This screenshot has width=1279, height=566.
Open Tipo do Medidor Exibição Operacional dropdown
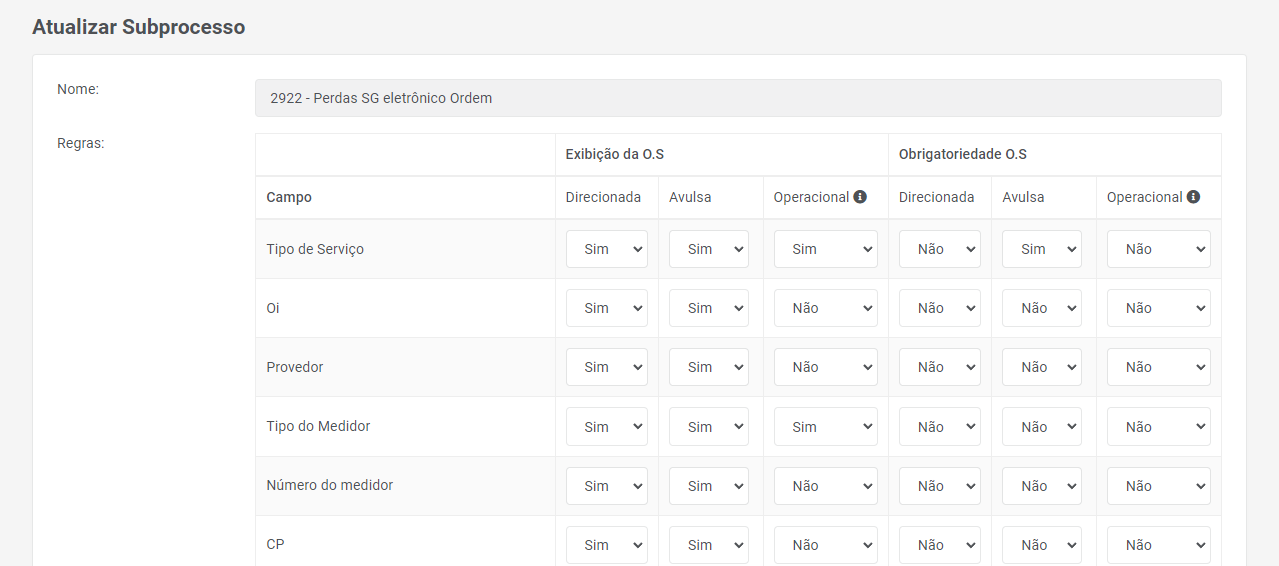[x=825, y=427]
